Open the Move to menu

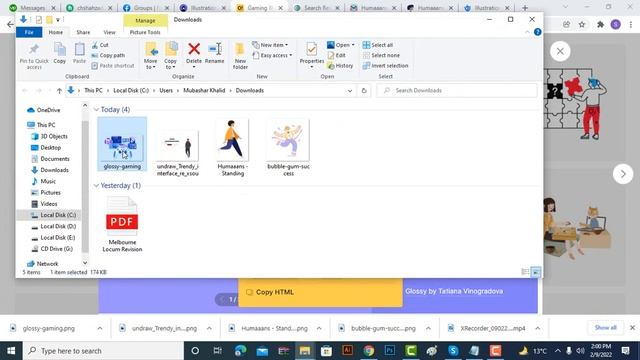pos(151,56)
